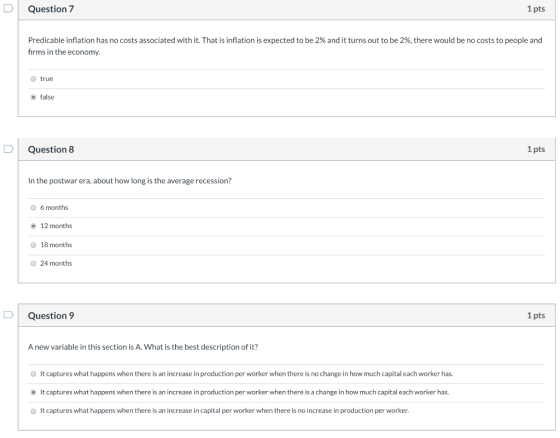Choose the '6 months' answer

click(x=33, y=208)
